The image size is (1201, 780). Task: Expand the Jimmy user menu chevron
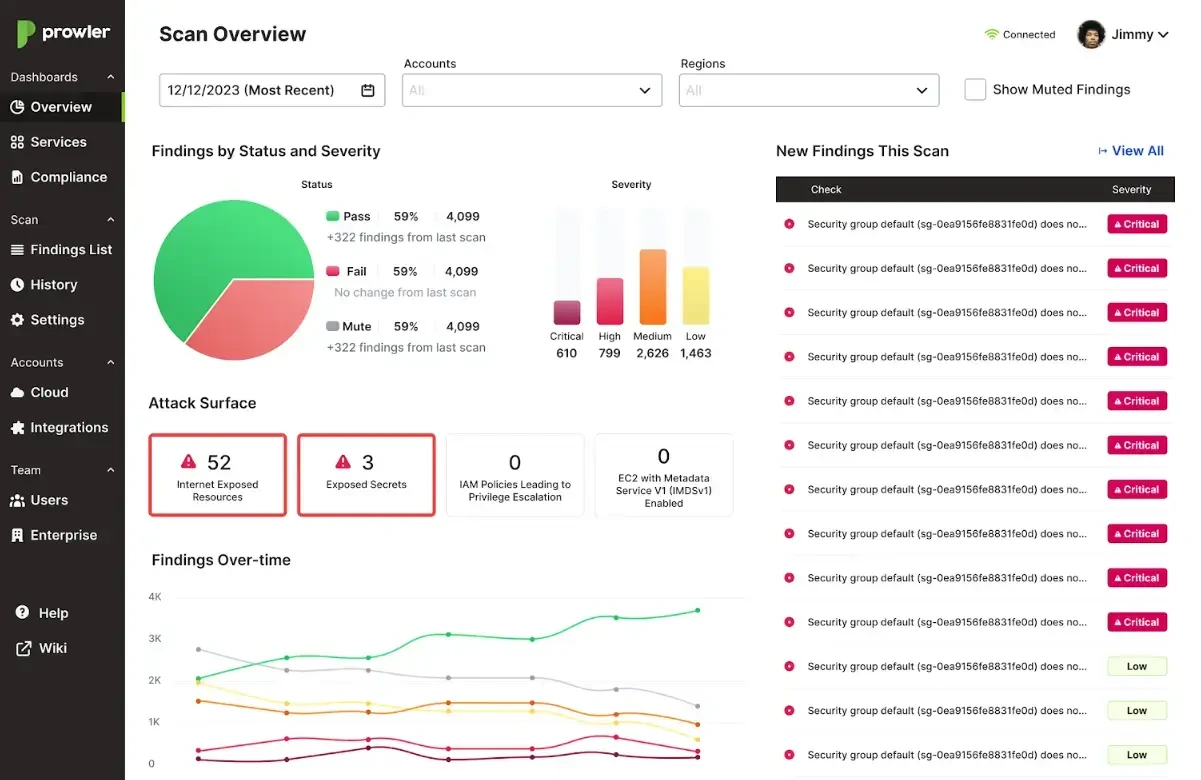click(1163, 35)
